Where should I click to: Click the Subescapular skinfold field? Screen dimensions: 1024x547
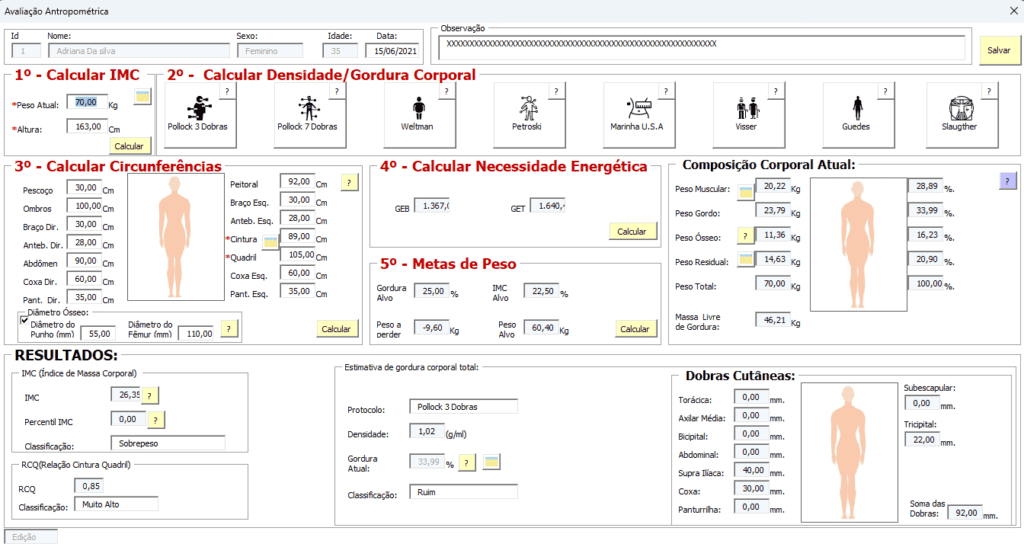click(923, 404)
